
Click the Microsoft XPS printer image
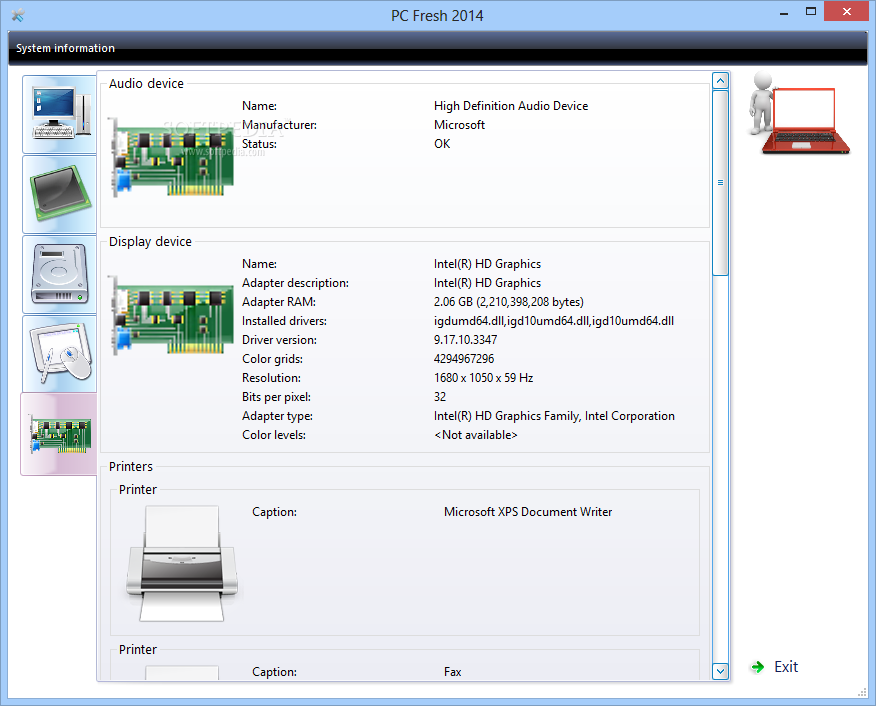182,563
